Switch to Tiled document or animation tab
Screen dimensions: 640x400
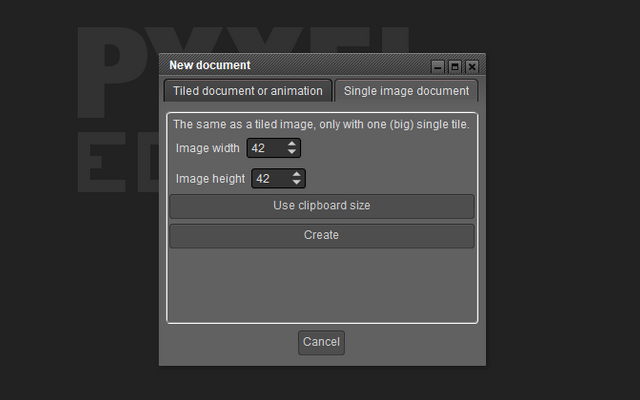(248, 91)
